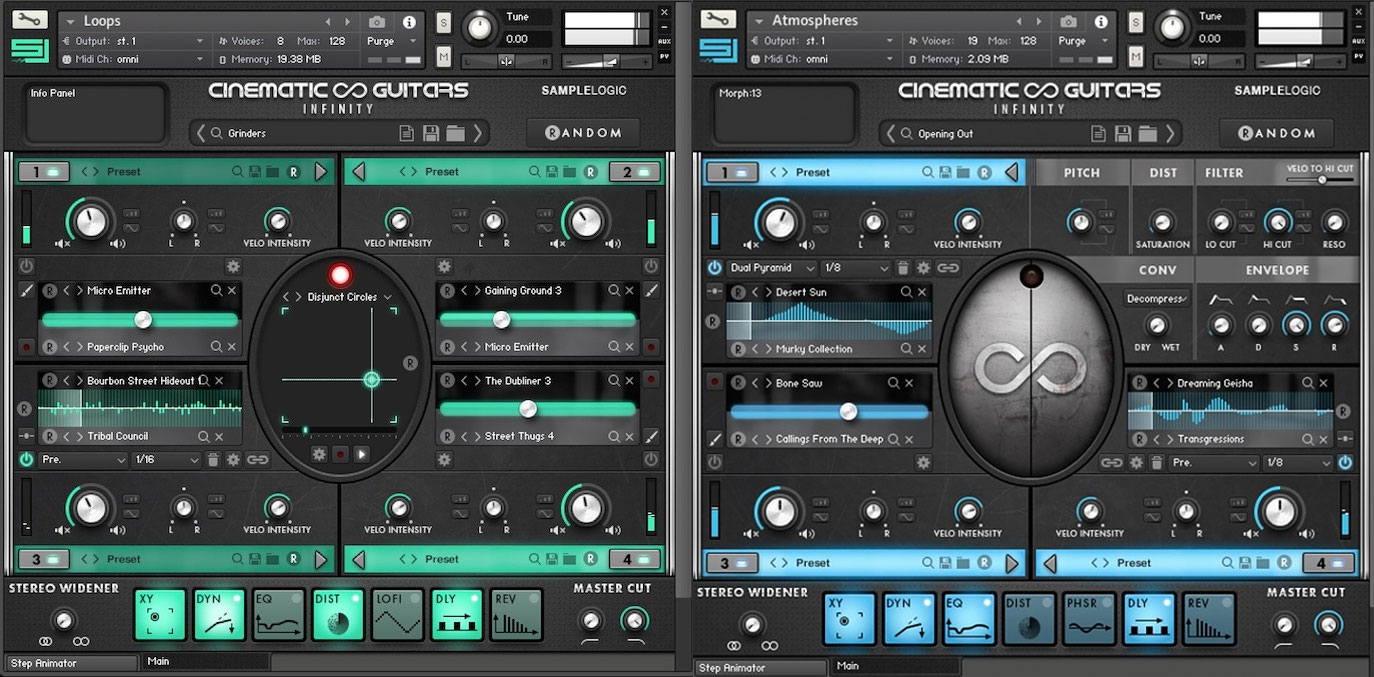This screenshot has height=677, width=1374.
Task: Go to previous preset before Opening Out
Action: [x=890, y=134]
